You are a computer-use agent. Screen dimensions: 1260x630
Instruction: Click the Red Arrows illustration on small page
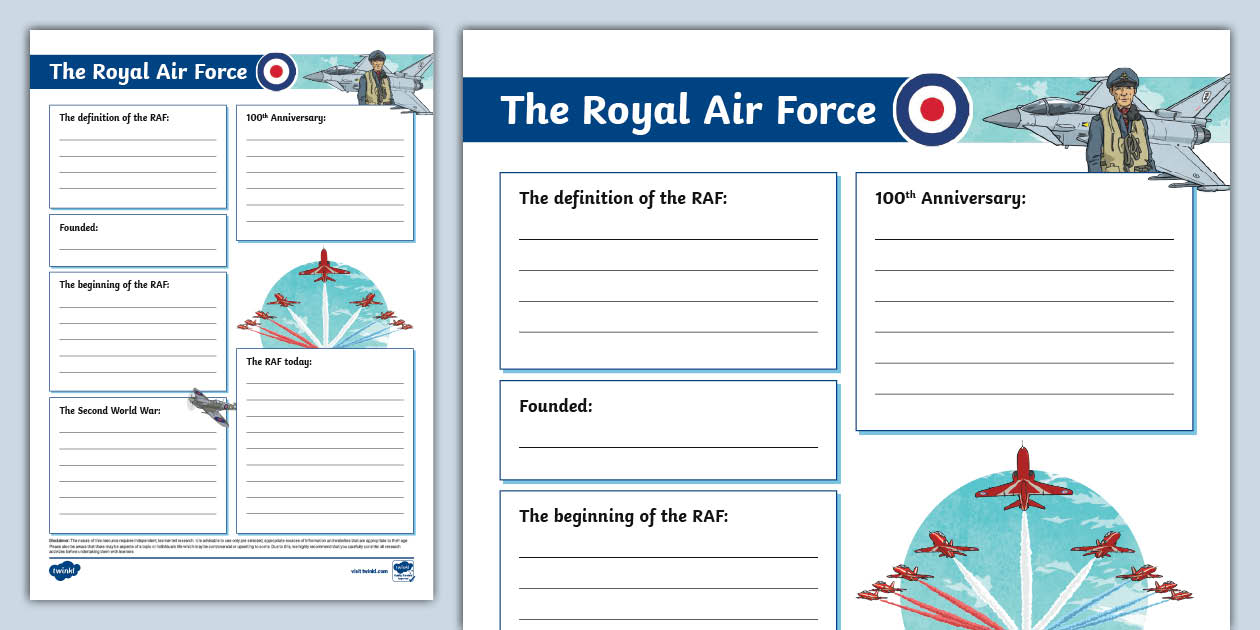point(325,298)
